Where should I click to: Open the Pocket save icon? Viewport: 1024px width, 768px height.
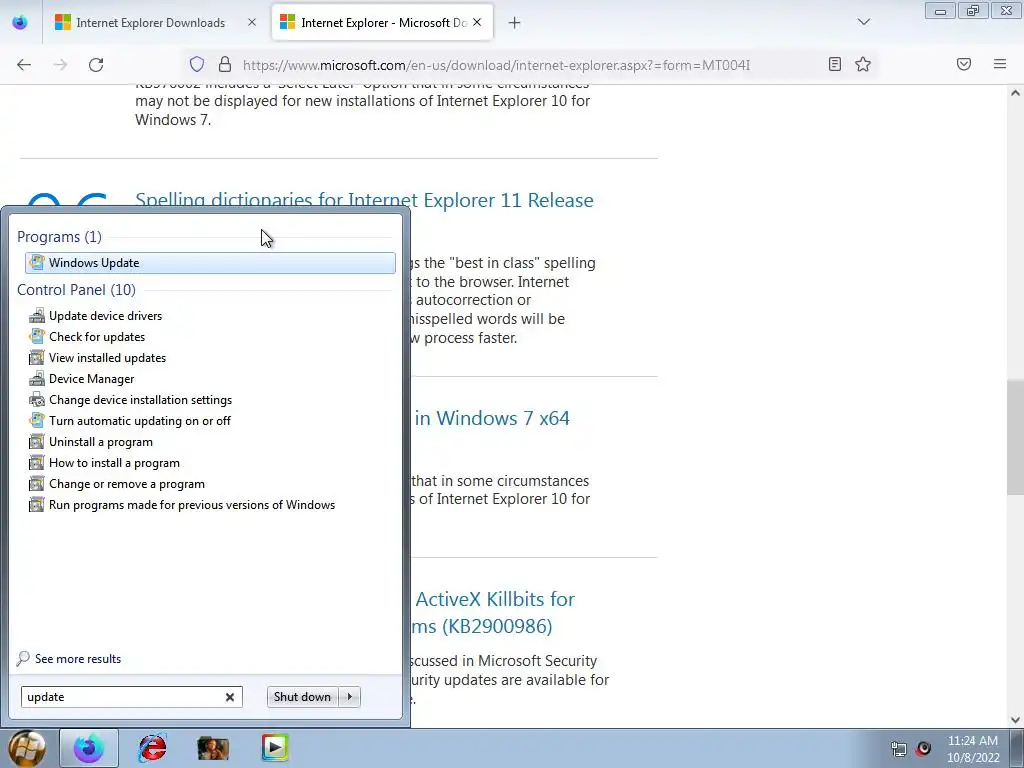(x=964, y=64)
